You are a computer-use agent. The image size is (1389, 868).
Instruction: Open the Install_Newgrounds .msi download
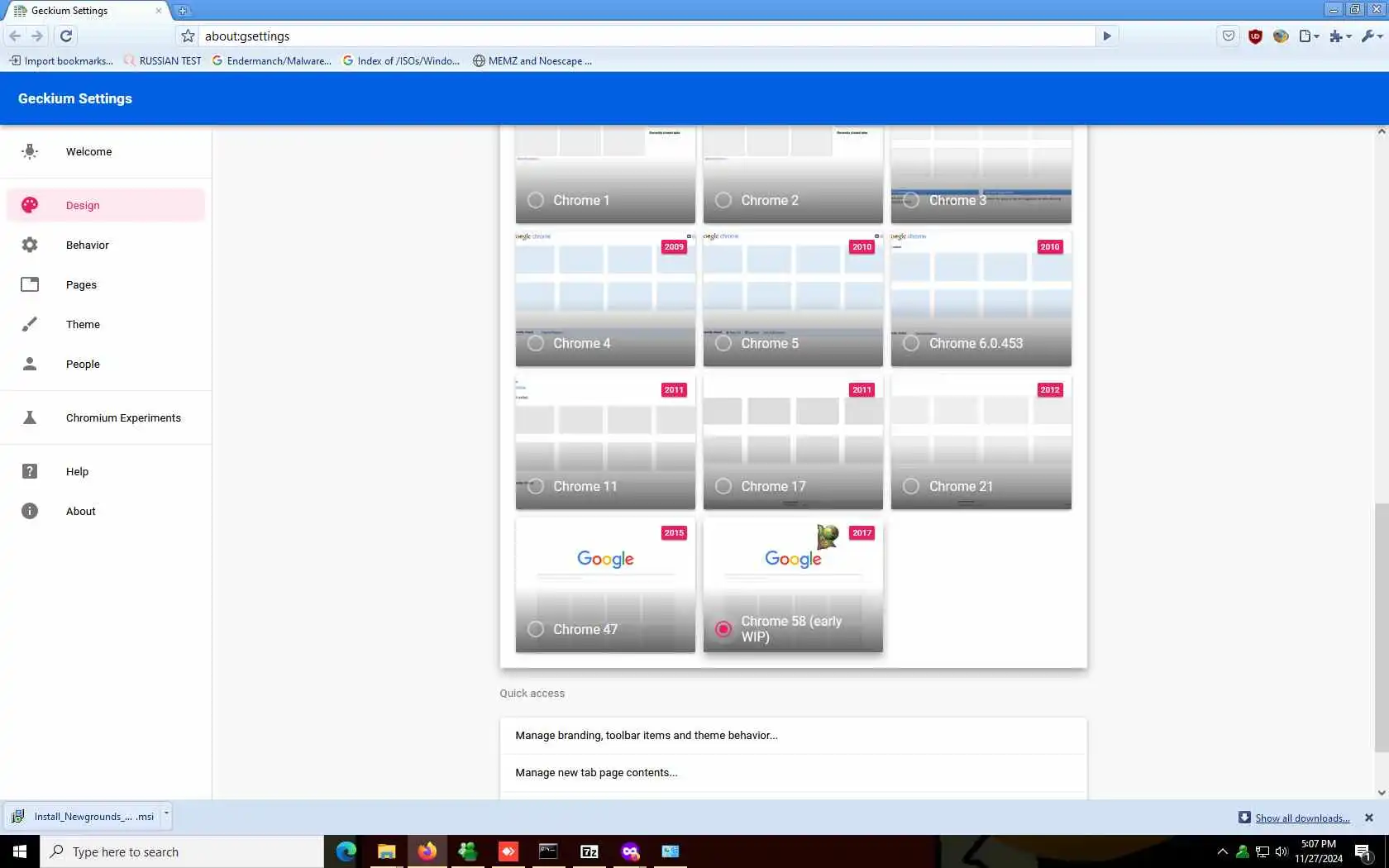(x=83, y=816)
